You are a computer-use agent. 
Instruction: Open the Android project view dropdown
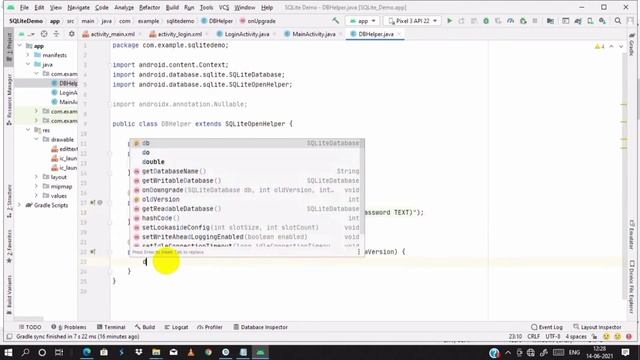[x=26, y=34]
